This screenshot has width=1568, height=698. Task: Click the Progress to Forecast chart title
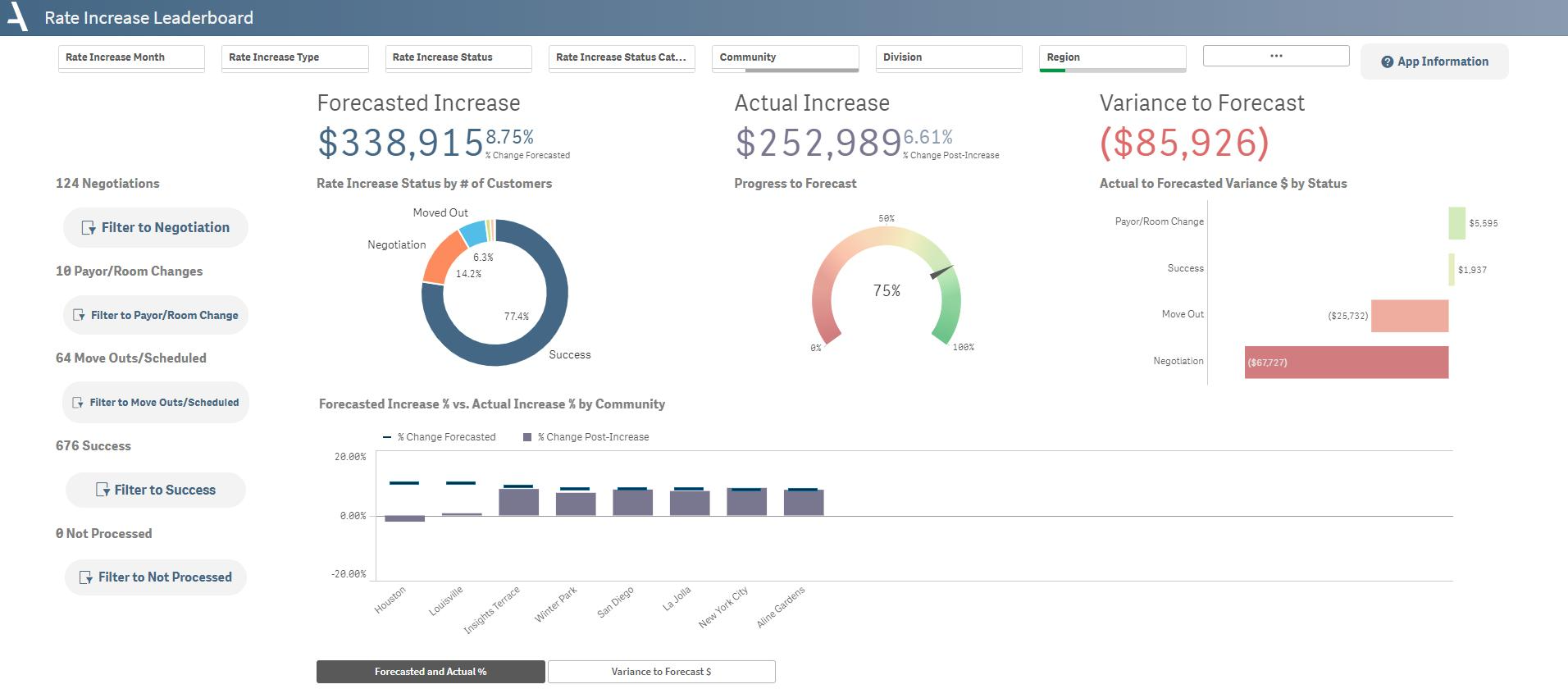(795, 184)
